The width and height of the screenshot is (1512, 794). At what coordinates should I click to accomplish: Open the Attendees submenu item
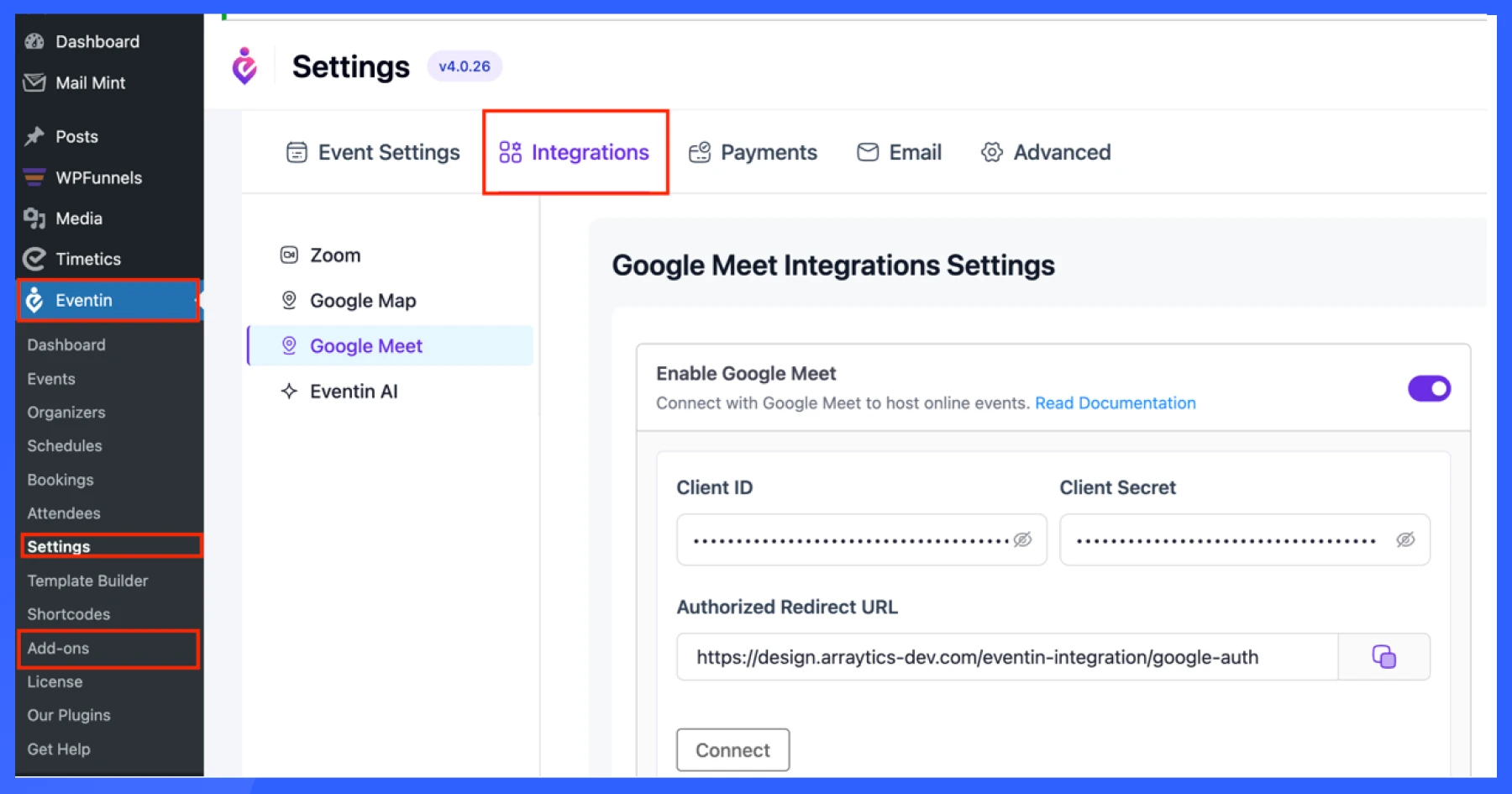click(64, 513)
